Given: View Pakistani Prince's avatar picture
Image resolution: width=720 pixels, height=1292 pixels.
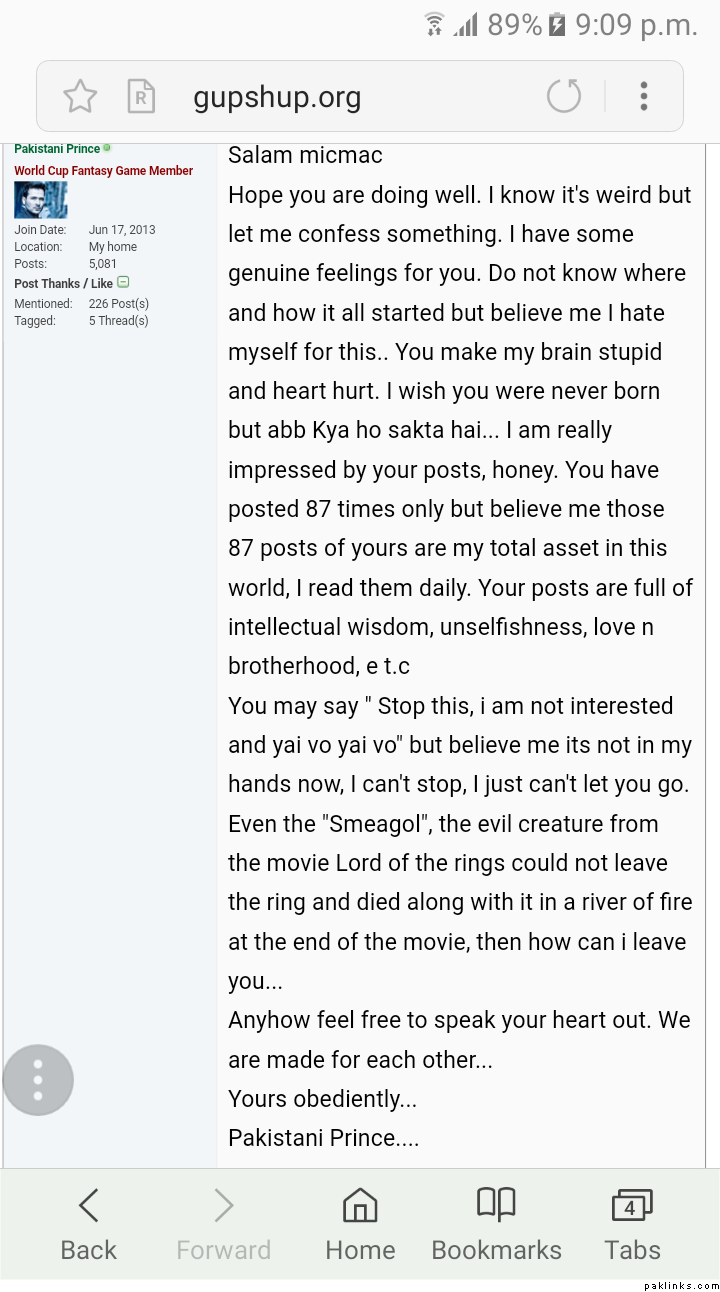Looking at the screenshot, I should [40, 200].
